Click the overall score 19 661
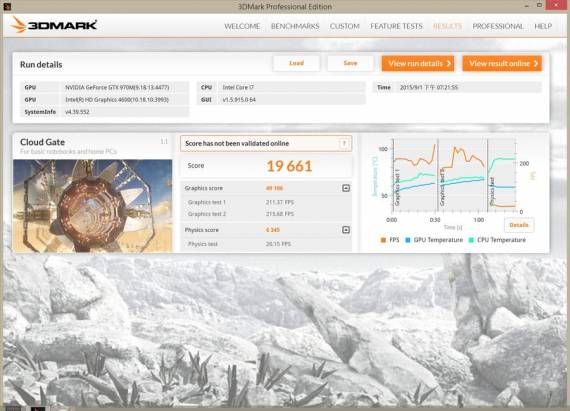The height and width of the screenshot is (411, 570). pyautogui.click(x=289, y=166)
